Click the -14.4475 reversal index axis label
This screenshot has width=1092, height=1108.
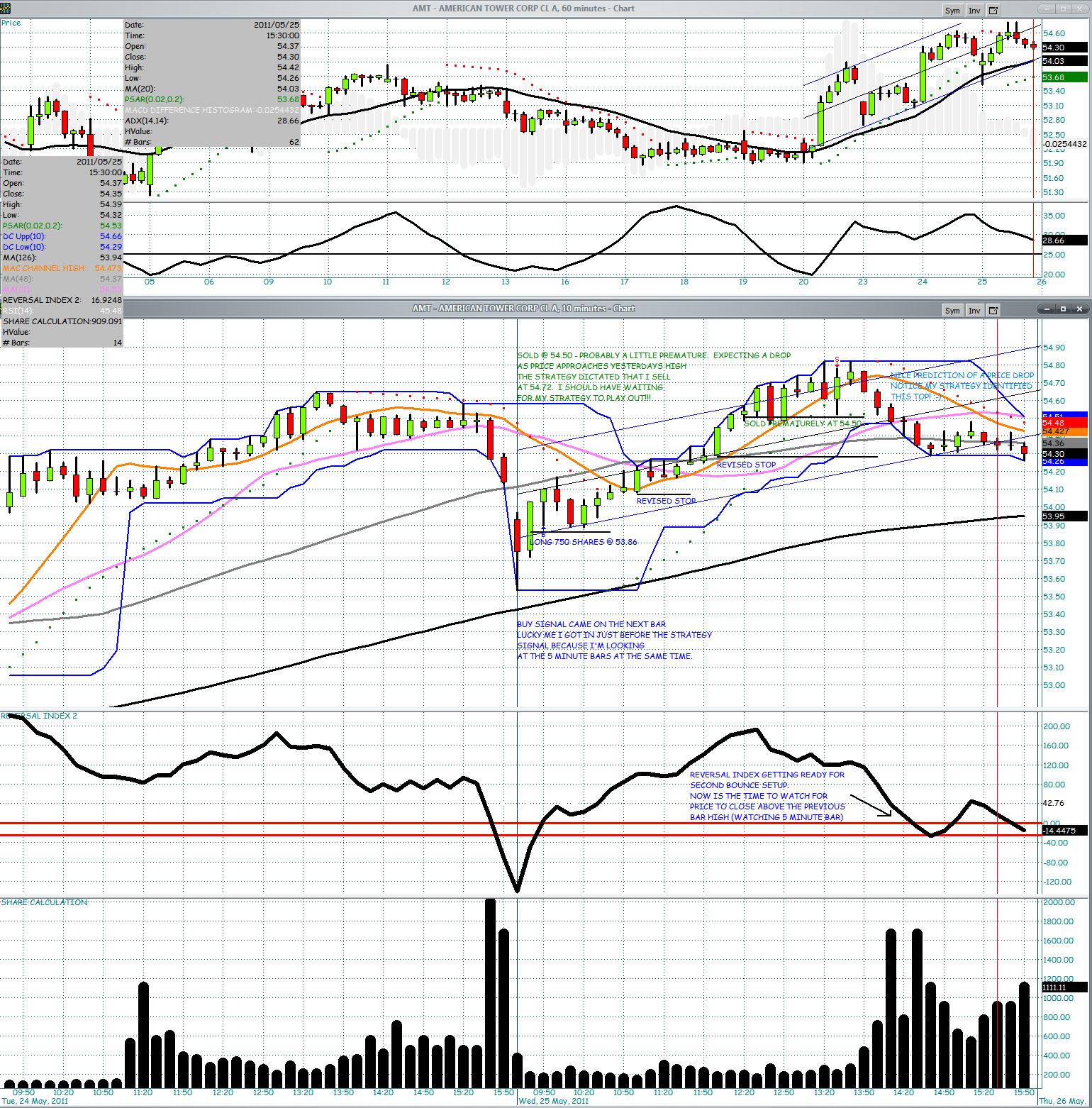[x=1064, y=831]
